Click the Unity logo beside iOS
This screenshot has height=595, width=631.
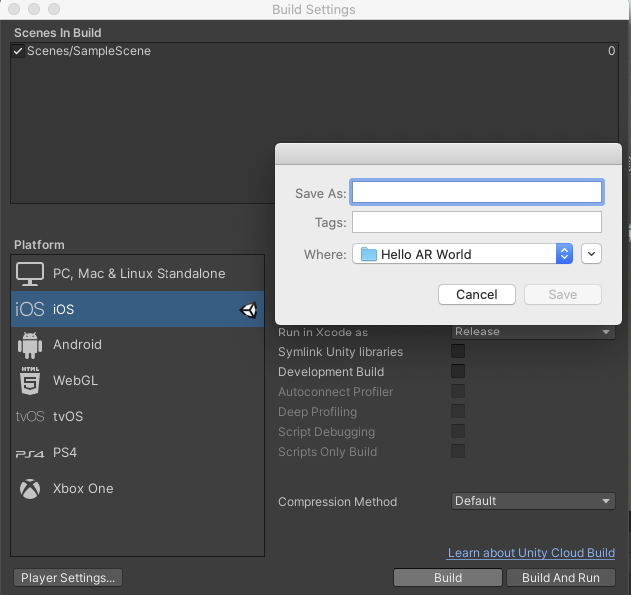248,310
